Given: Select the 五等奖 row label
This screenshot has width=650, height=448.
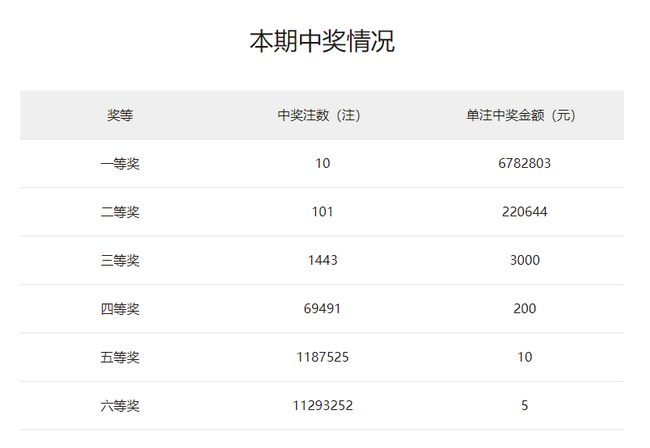Looking at the screenshot, I should (120, 357).
